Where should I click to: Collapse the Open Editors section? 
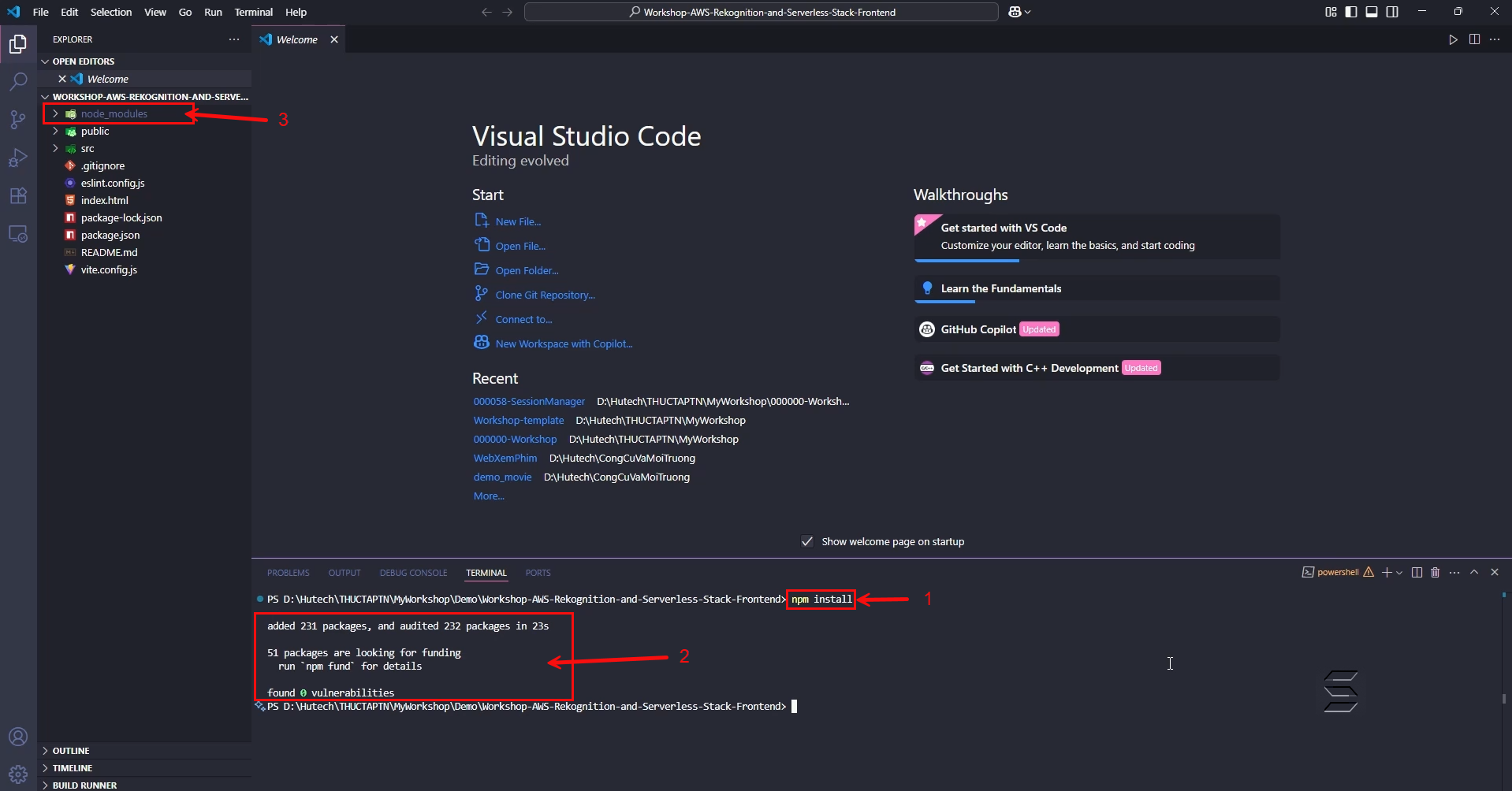pyautogui.click(x=45, y=61)
